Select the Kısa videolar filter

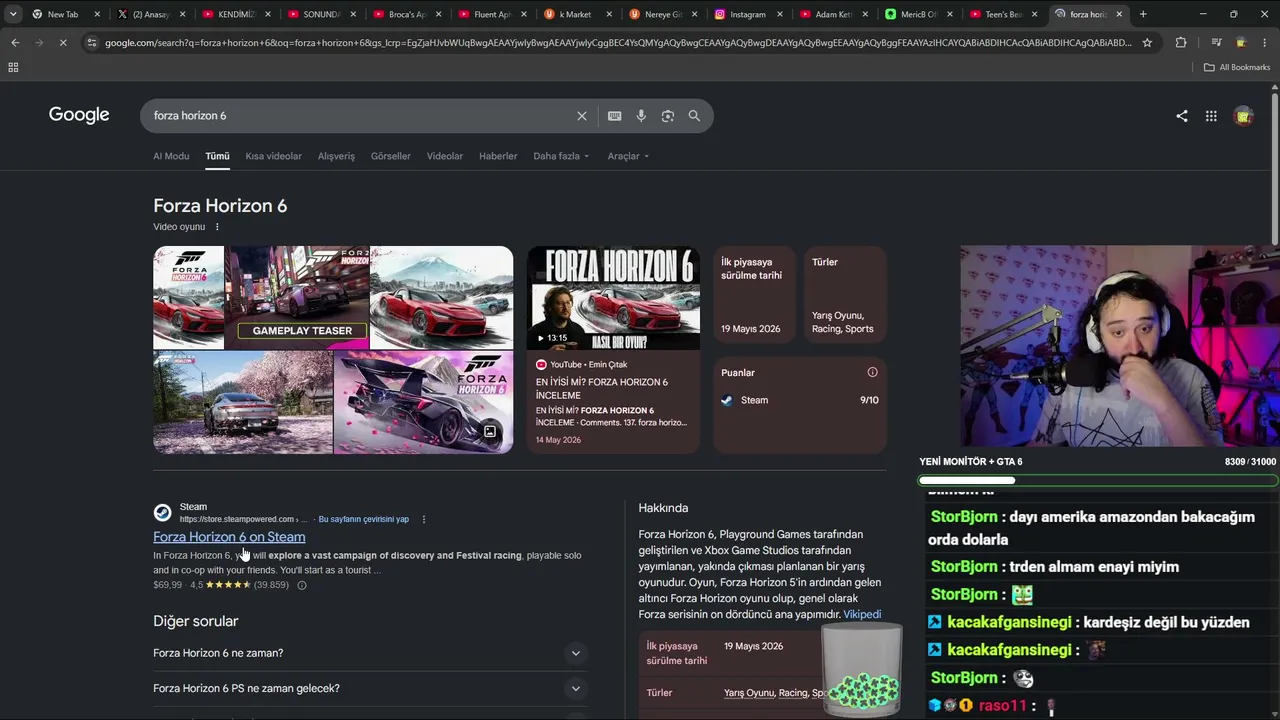pyautogui.click(x=274, y=156)
